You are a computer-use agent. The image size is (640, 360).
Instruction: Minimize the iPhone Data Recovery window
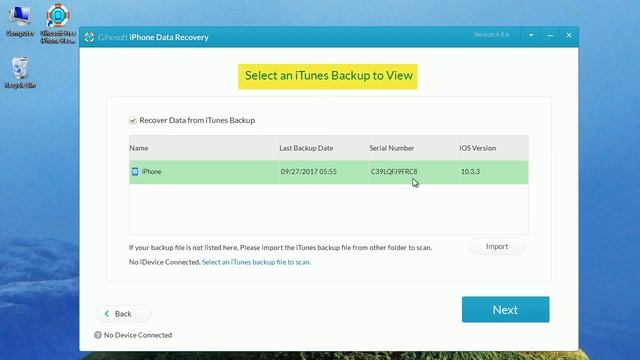550,36
